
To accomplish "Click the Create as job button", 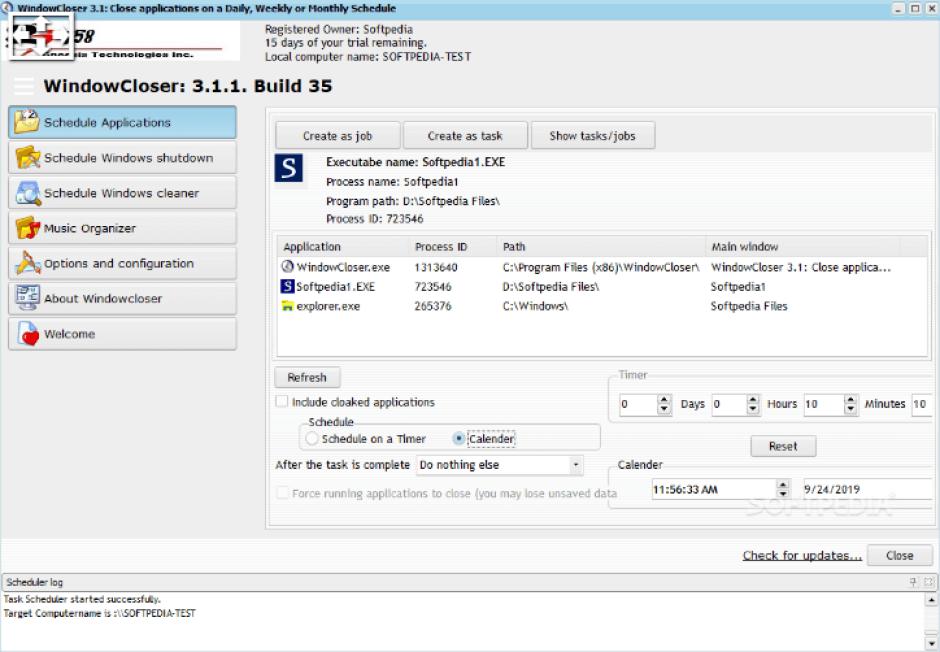I will (x=338, y=136).
